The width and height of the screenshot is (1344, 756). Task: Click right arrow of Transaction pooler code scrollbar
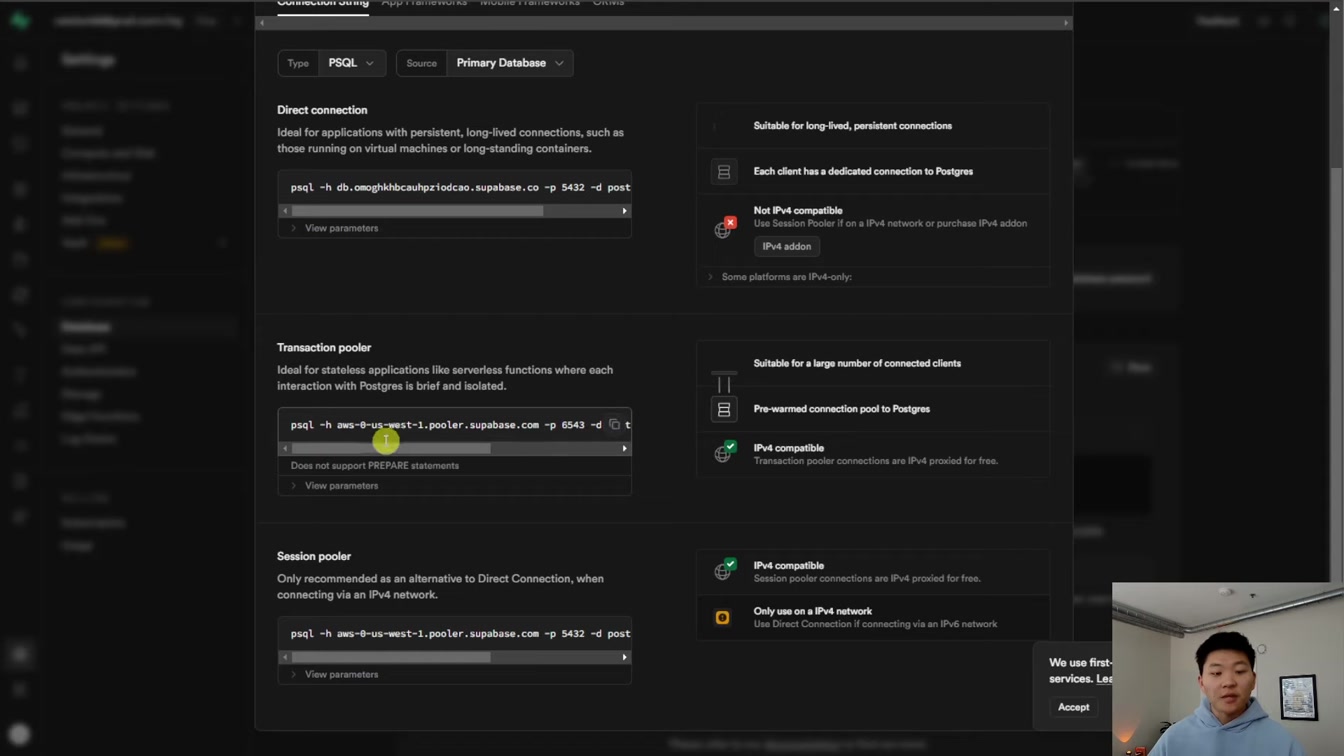tap(624, 448)
